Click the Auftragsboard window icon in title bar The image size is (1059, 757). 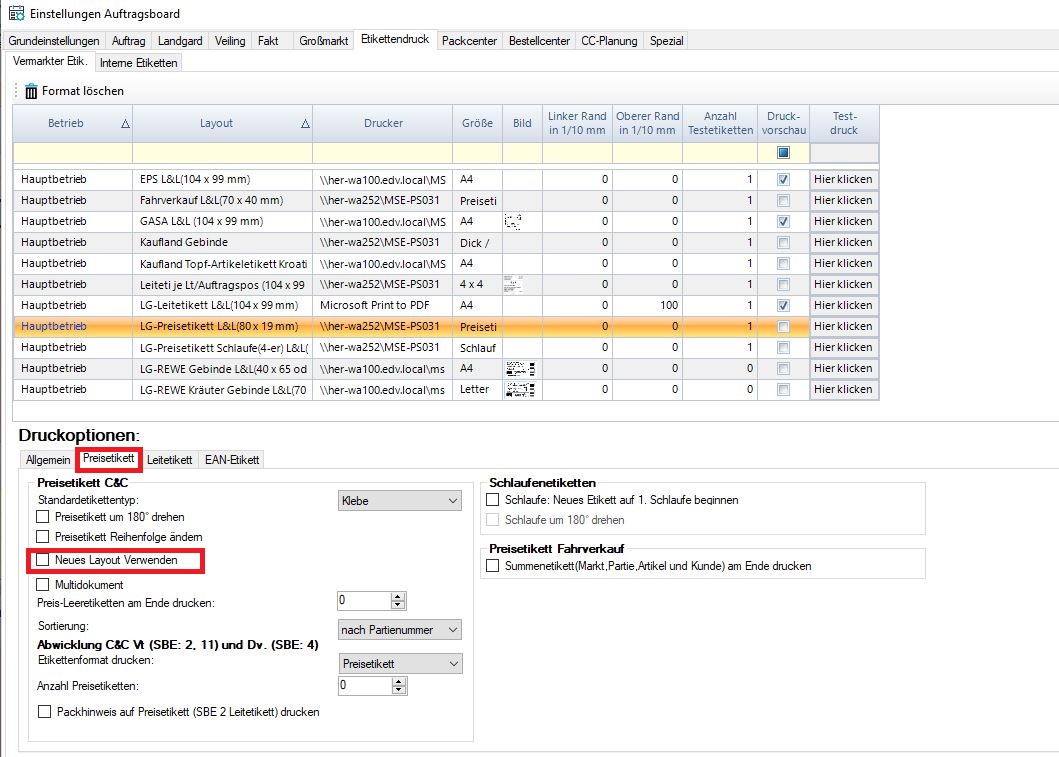(x=16, y=12)
